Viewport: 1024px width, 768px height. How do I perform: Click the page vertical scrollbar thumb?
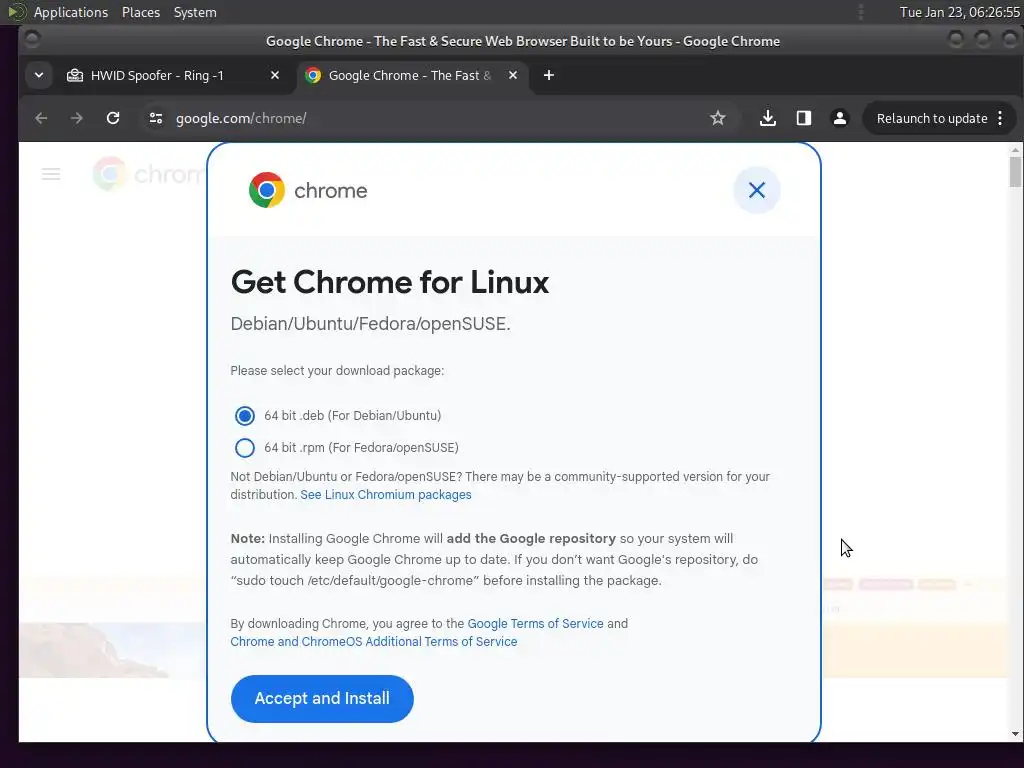click(1015, 171)
